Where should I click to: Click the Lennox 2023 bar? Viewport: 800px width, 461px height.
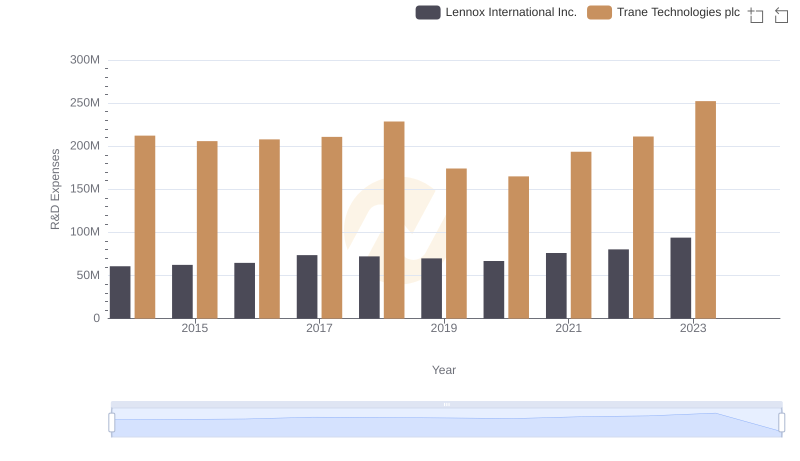(x=681, y=278)
